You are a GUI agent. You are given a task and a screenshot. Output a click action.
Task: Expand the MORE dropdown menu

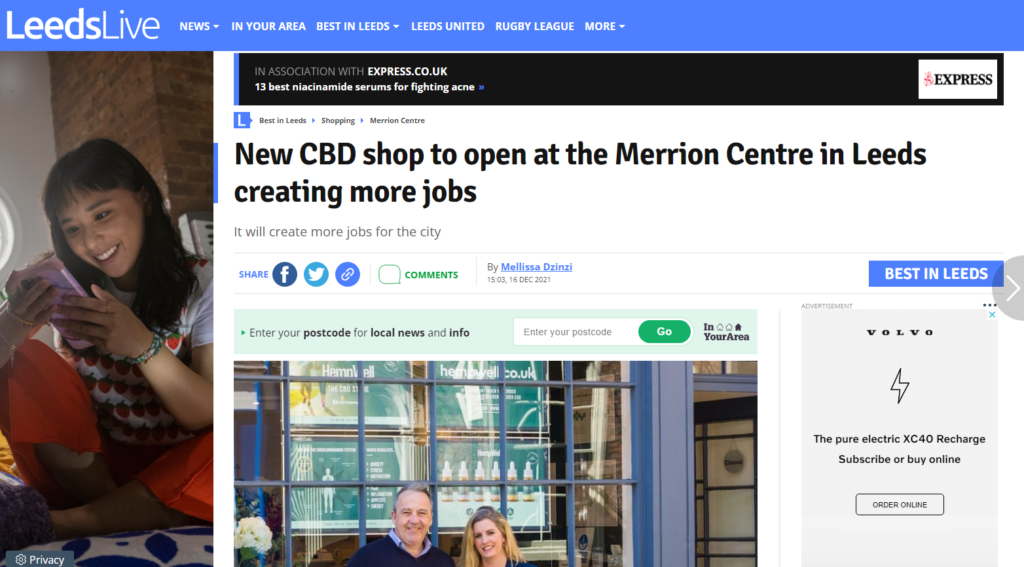click(605, 26)
